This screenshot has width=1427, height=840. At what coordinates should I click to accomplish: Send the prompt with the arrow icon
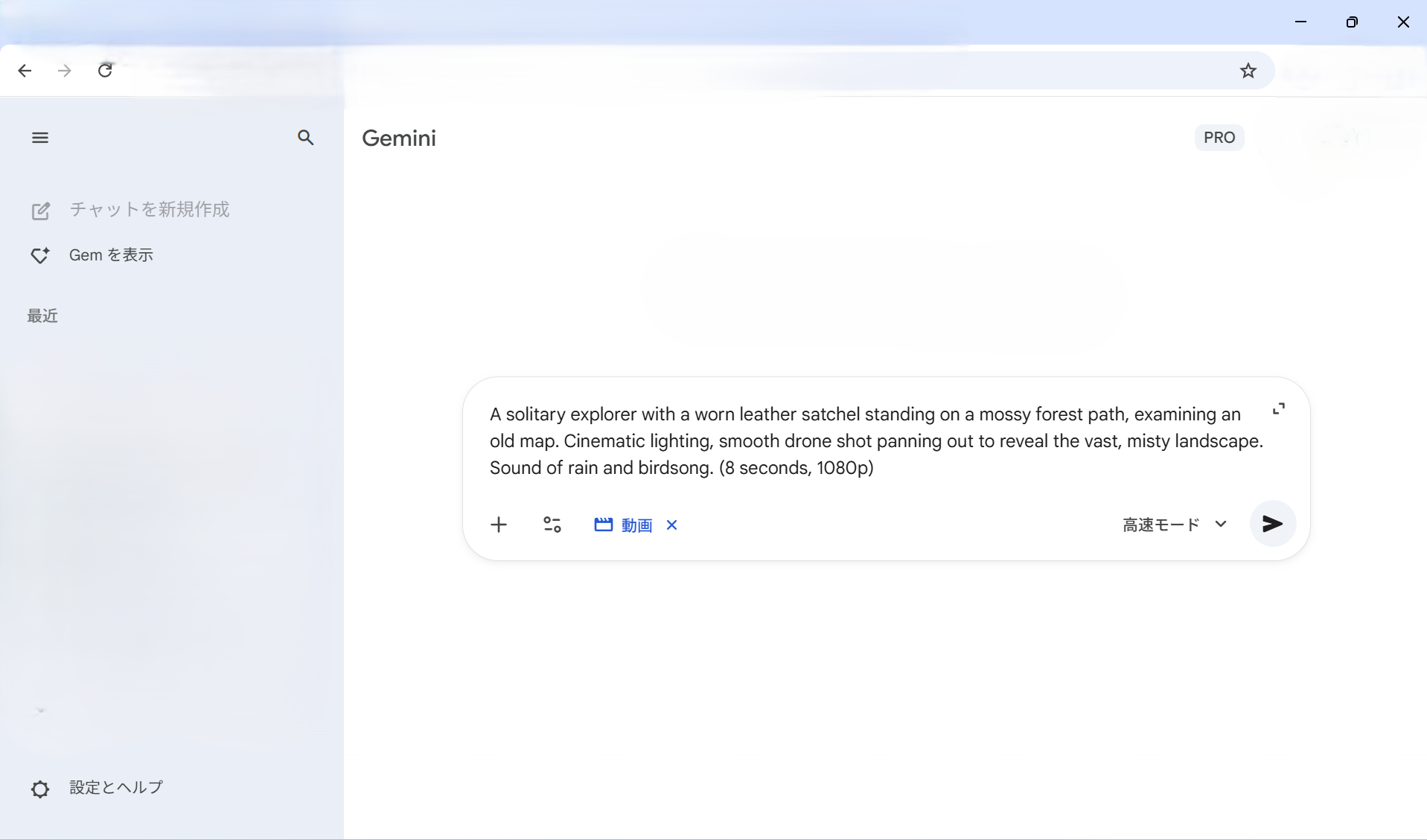pos(1272,524)
